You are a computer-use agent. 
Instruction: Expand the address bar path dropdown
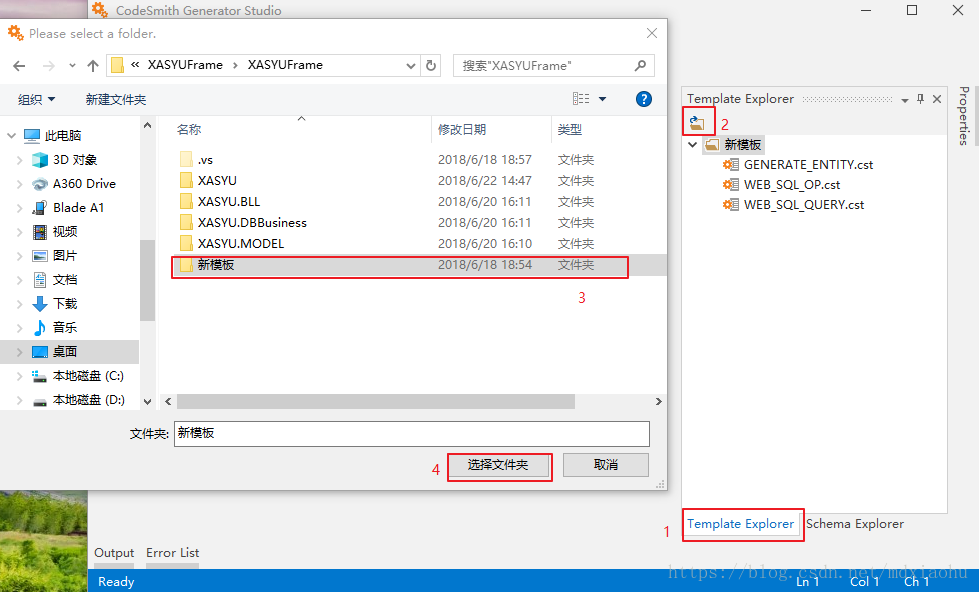pos(410,66)
